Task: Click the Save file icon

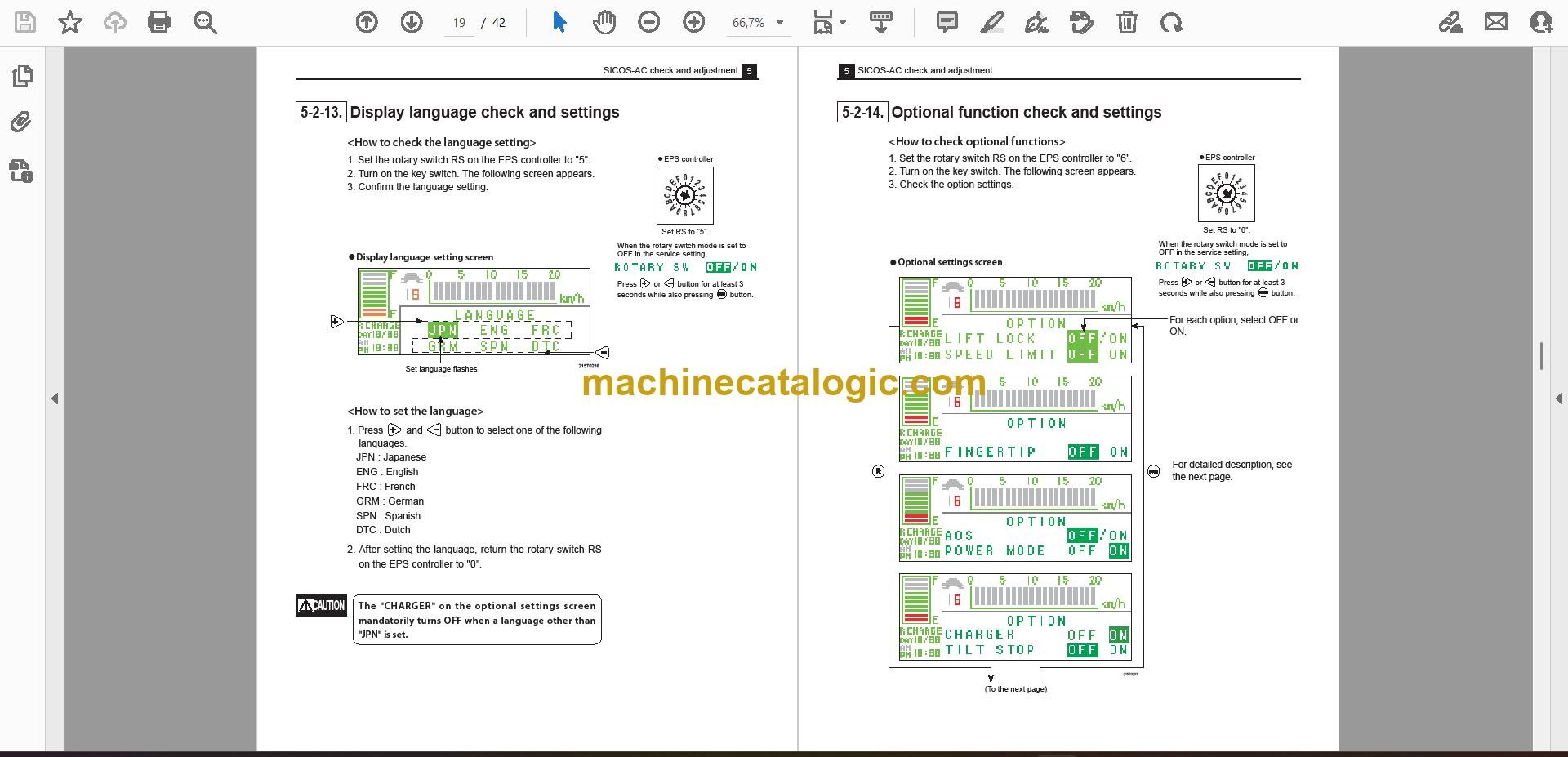Action: [25, 22]
